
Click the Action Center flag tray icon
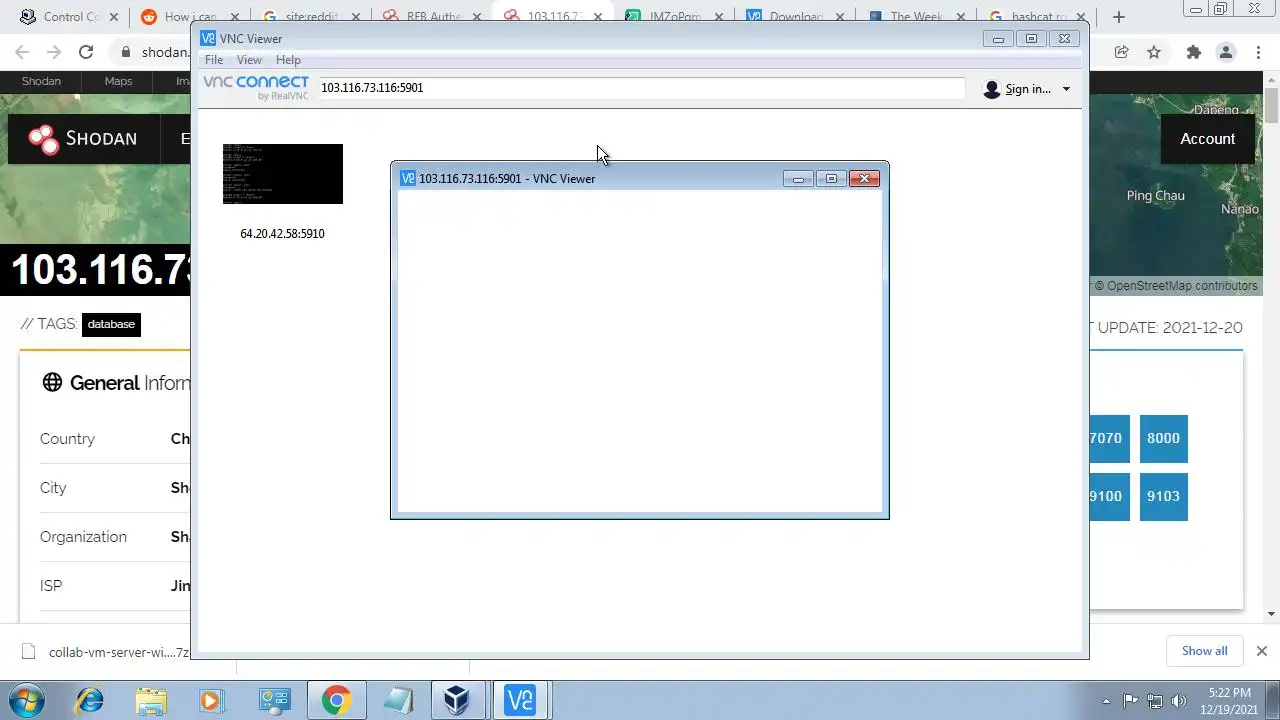[1131, 701]
